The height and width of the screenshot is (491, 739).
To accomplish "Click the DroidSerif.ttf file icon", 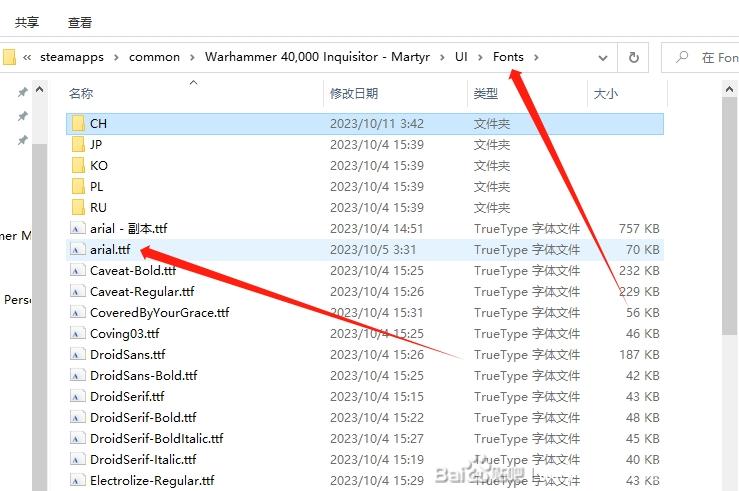I will point(77,396).
